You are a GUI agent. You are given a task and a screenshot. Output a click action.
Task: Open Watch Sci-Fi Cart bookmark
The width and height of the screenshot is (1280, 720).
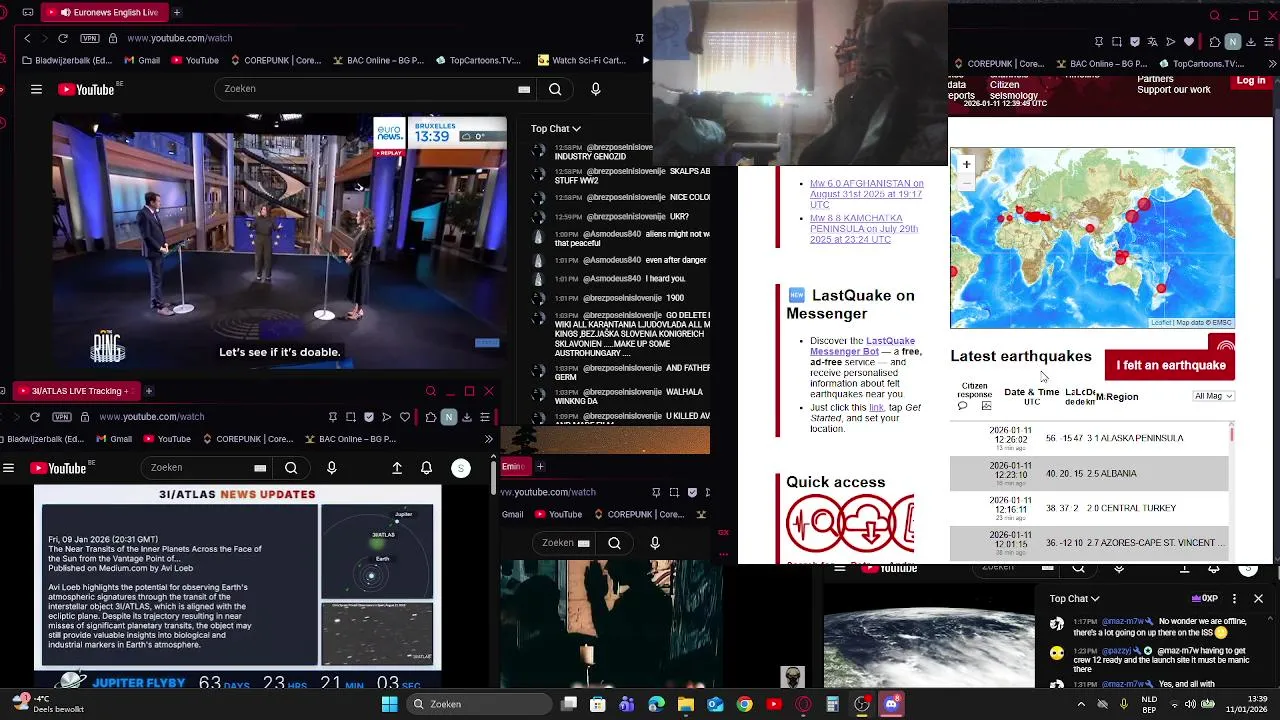(582, 60)
